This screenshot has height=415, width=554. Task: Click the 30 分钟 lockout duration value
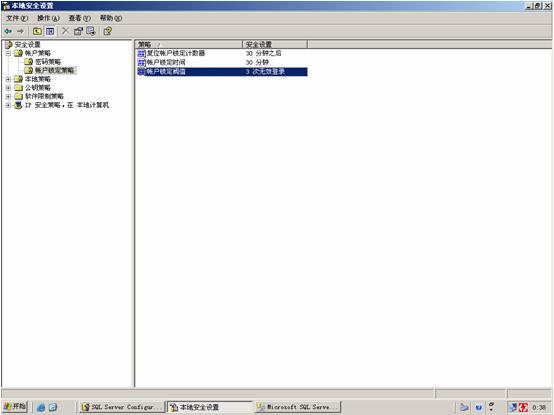[257, 63]
